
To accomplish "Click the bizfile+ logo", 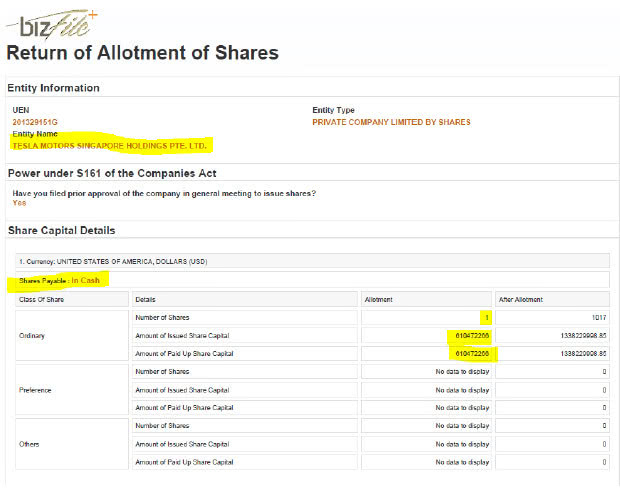I will tap(52, 25).
